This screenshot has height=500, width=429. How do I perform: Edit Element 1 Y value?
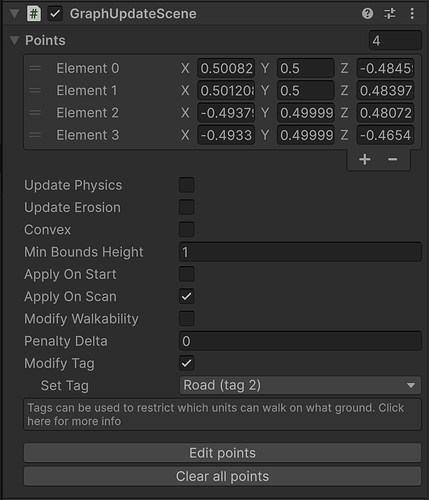(x=306, y=91)
